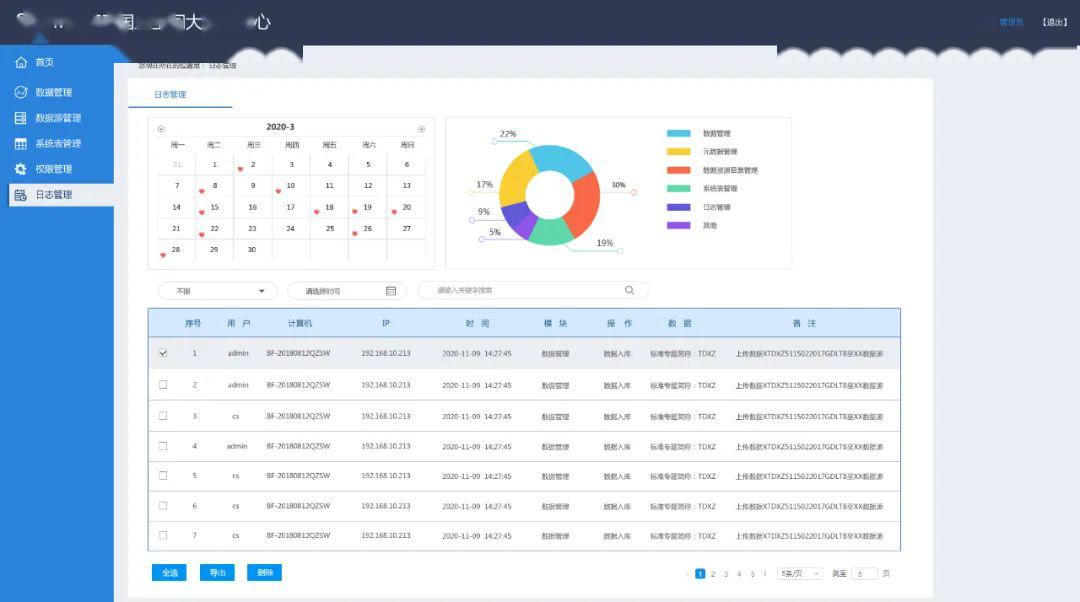This screenshot has height=602, width=1080.
Task: Check the checkbox for row 4
Action: (163, 446)
